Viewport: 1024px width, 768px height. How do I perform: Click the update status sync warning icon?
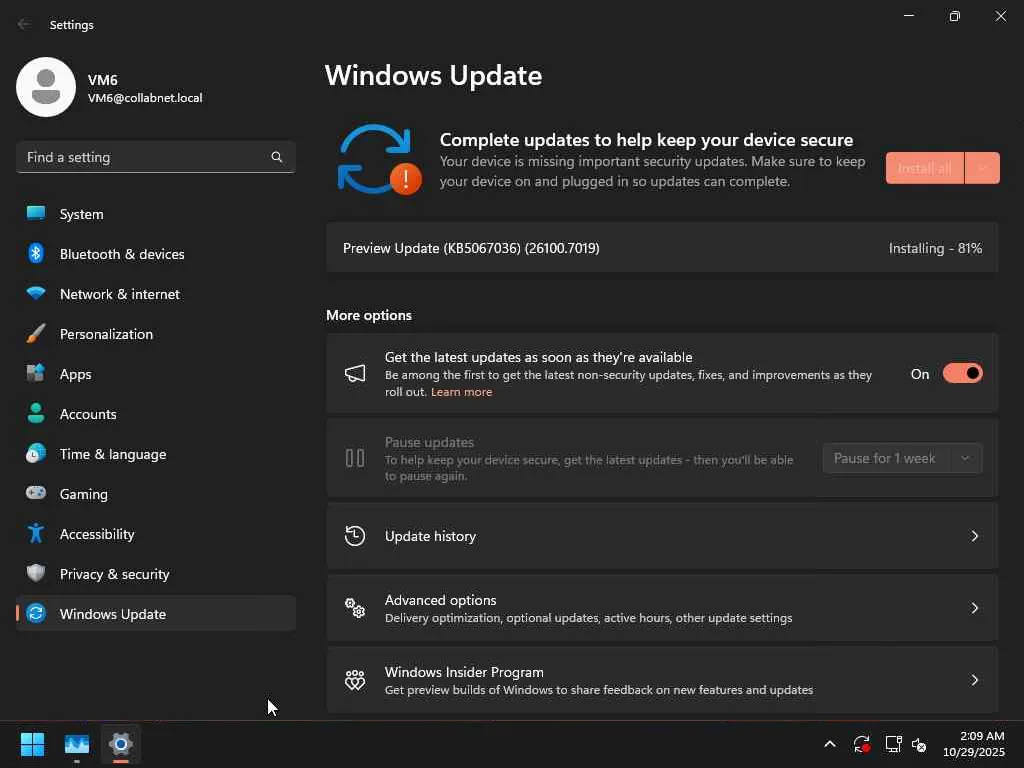[379, 160]
